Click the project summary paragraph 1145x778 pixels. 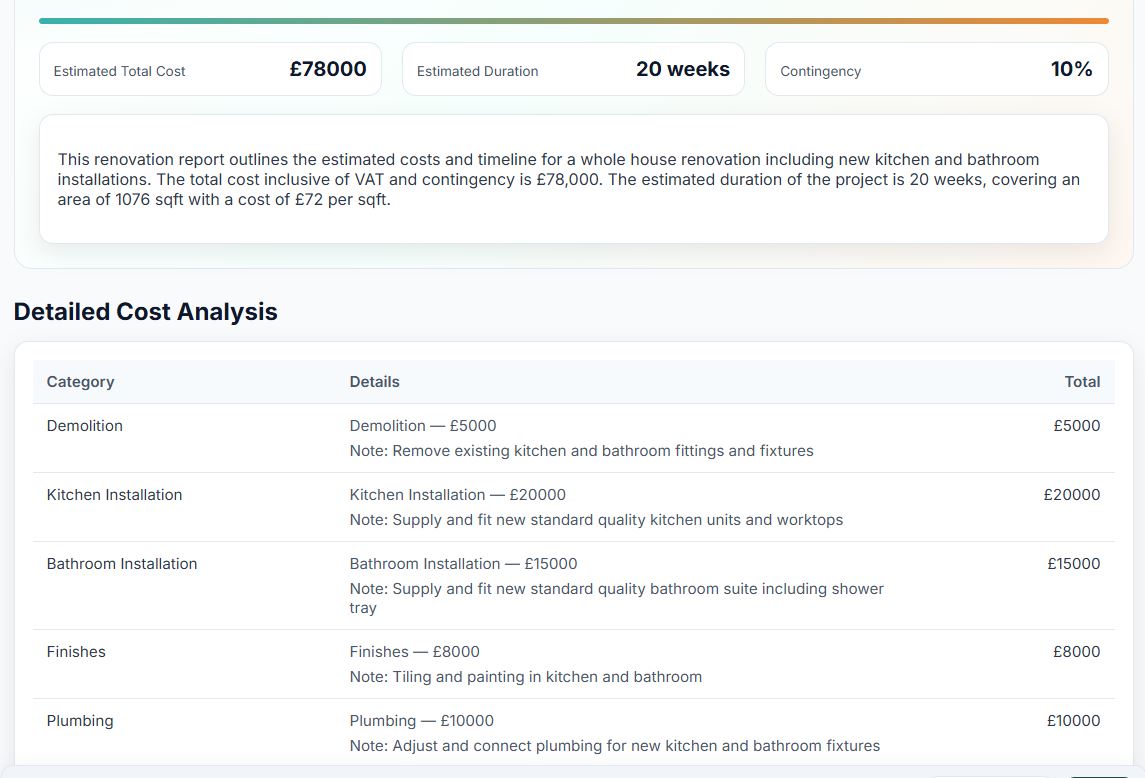click(570, 179)
